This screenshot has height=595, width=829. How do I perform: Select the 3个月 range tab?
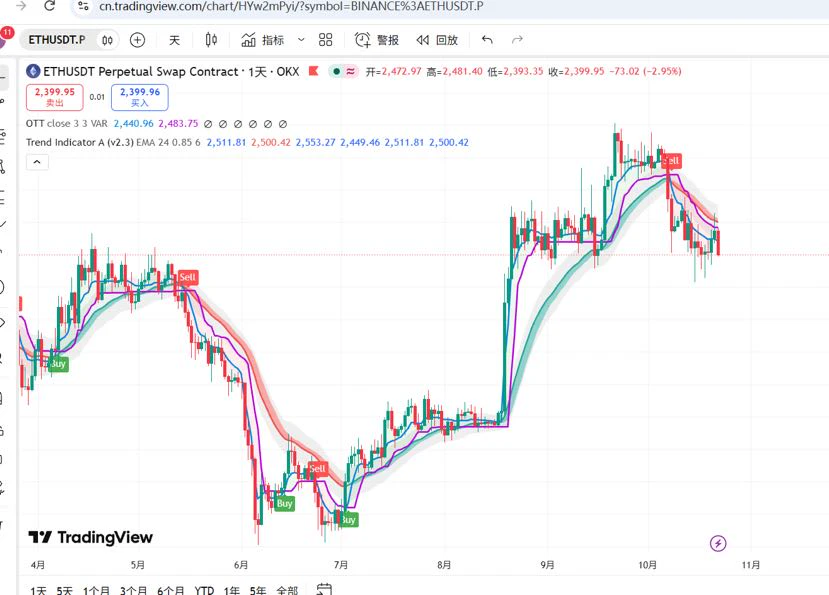click(x=133, y=590)
